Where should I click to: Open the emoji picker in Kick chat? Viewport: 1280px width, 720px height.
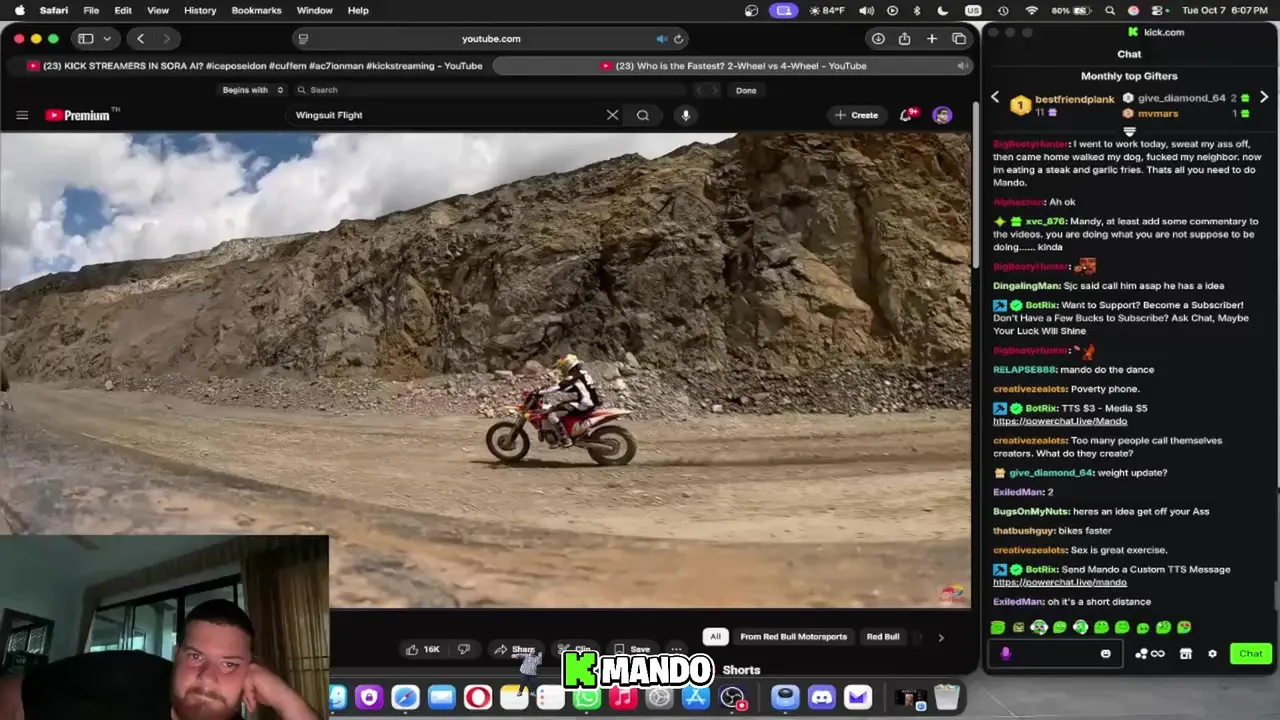1105,654
